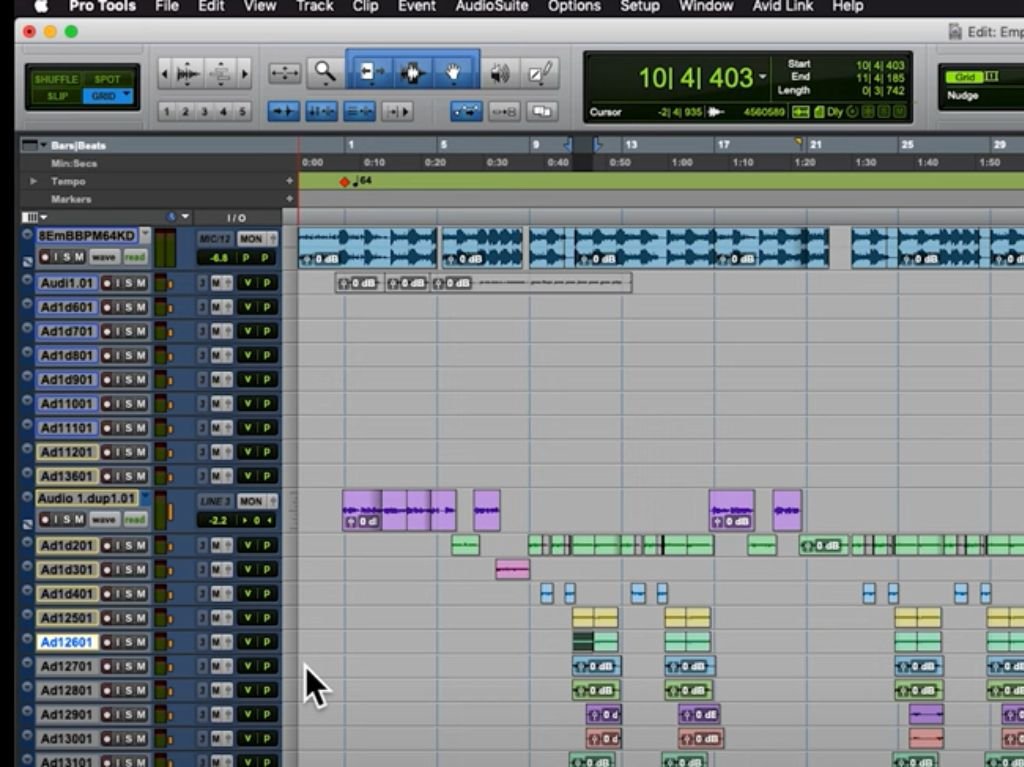Toggle Tab to Transients icon
This screenshot has height=767, width=1024.
(284, 112)
